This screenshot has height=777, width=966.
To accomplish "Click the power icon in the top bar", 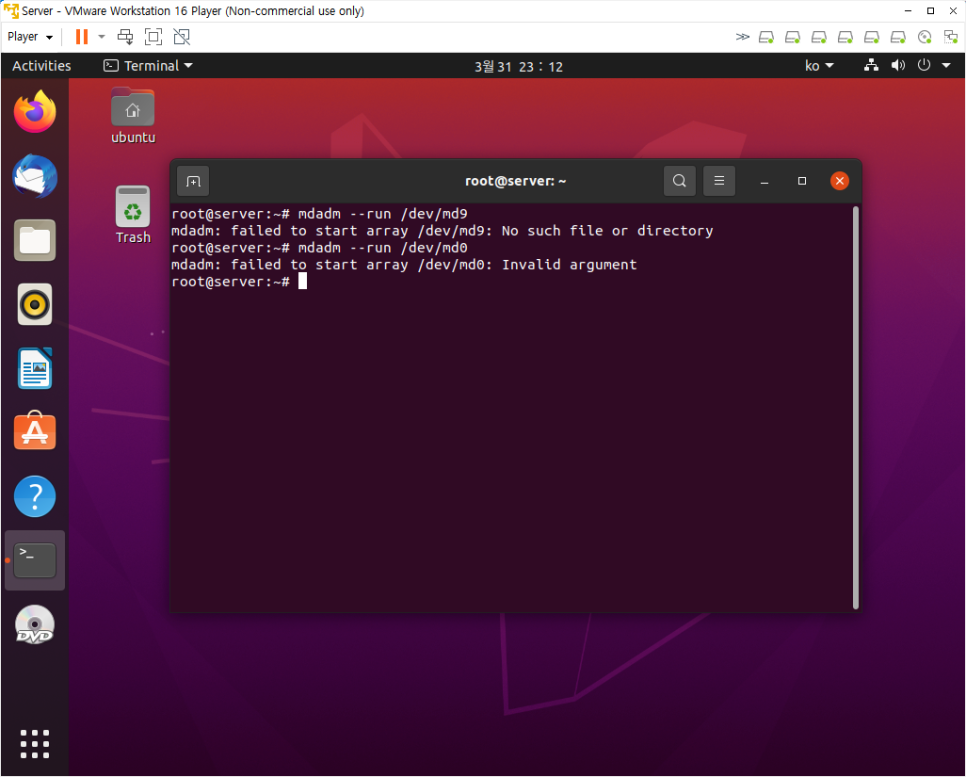I will pyautogui.click(x=923, y=65).
